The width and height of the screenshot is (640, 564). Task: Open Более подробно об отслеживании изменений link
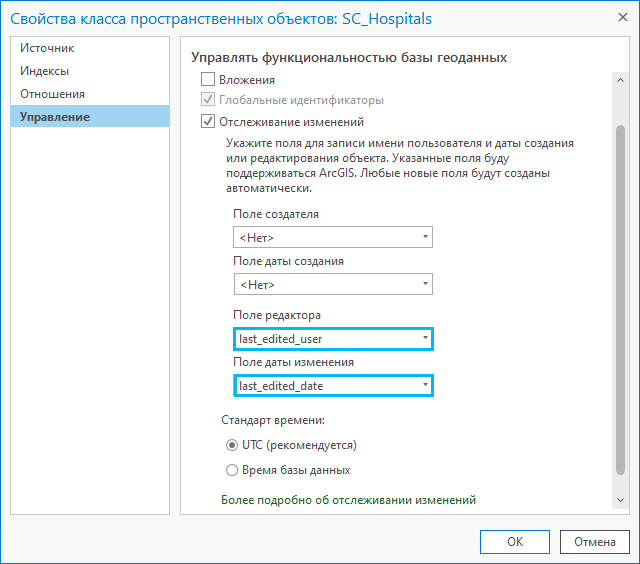tap(348, 500)
